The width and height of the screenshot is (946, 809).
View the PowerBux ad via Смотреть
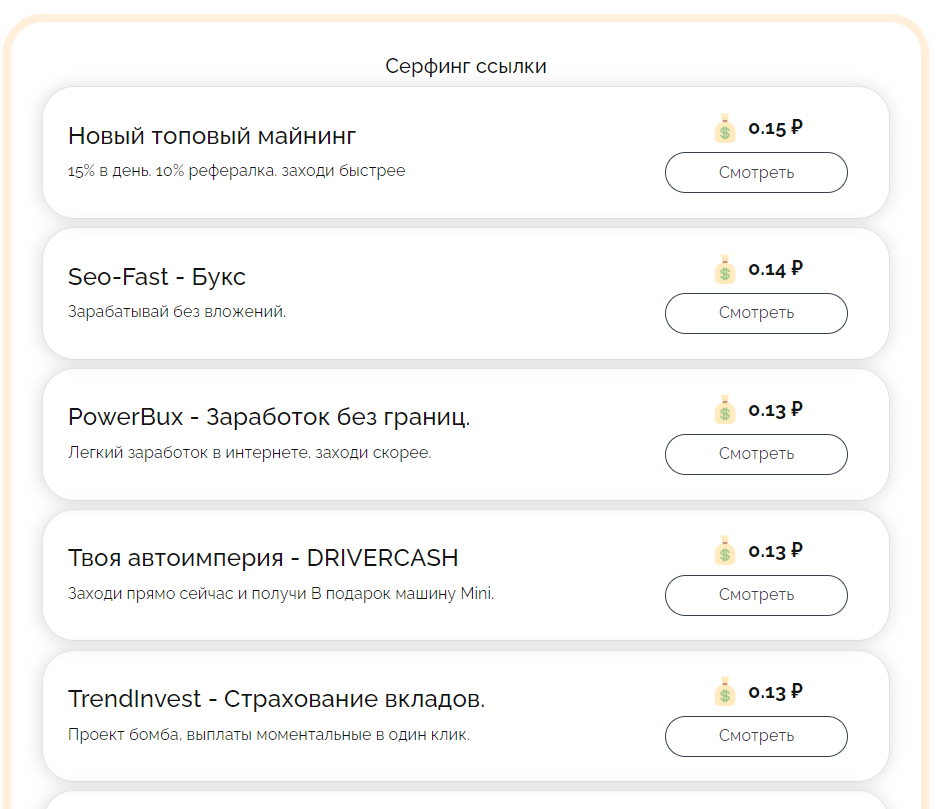click(756, 454)
